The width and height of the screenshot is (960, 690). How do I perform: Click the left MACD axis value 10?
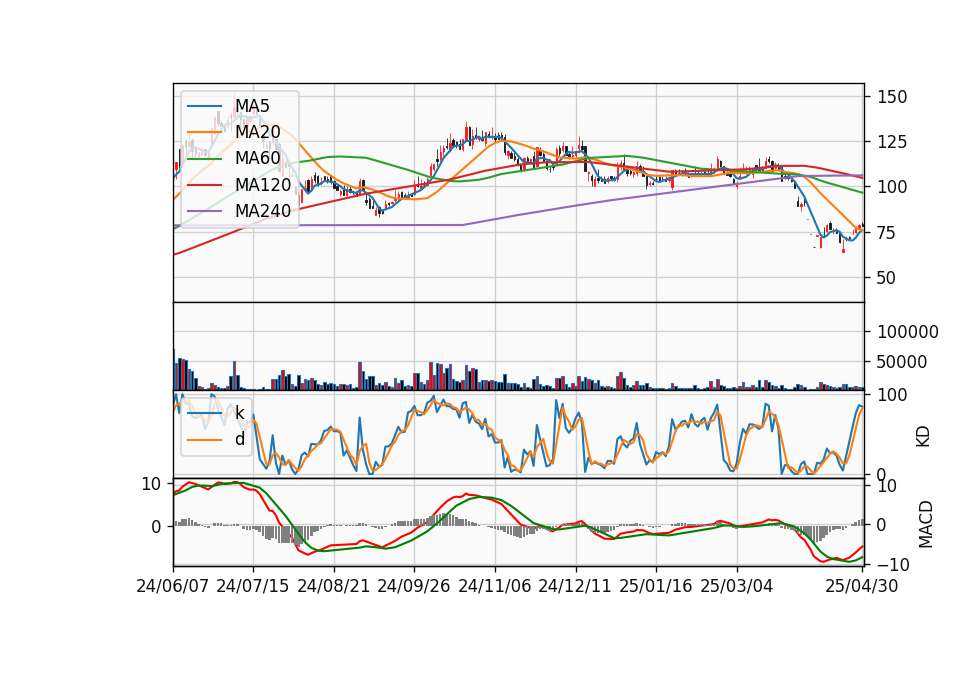(151, 484)
